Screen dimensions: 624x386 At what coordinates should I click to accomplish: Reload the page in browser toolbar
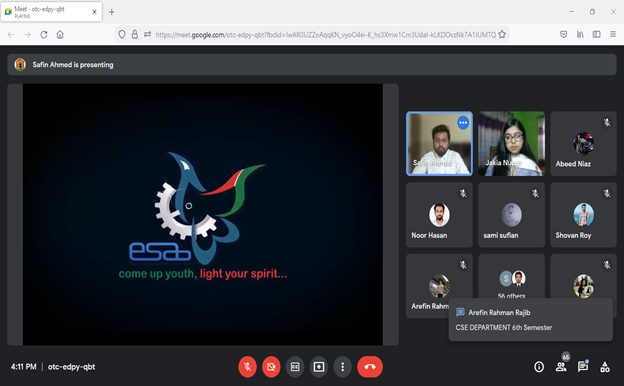click(x=44, y=35)
